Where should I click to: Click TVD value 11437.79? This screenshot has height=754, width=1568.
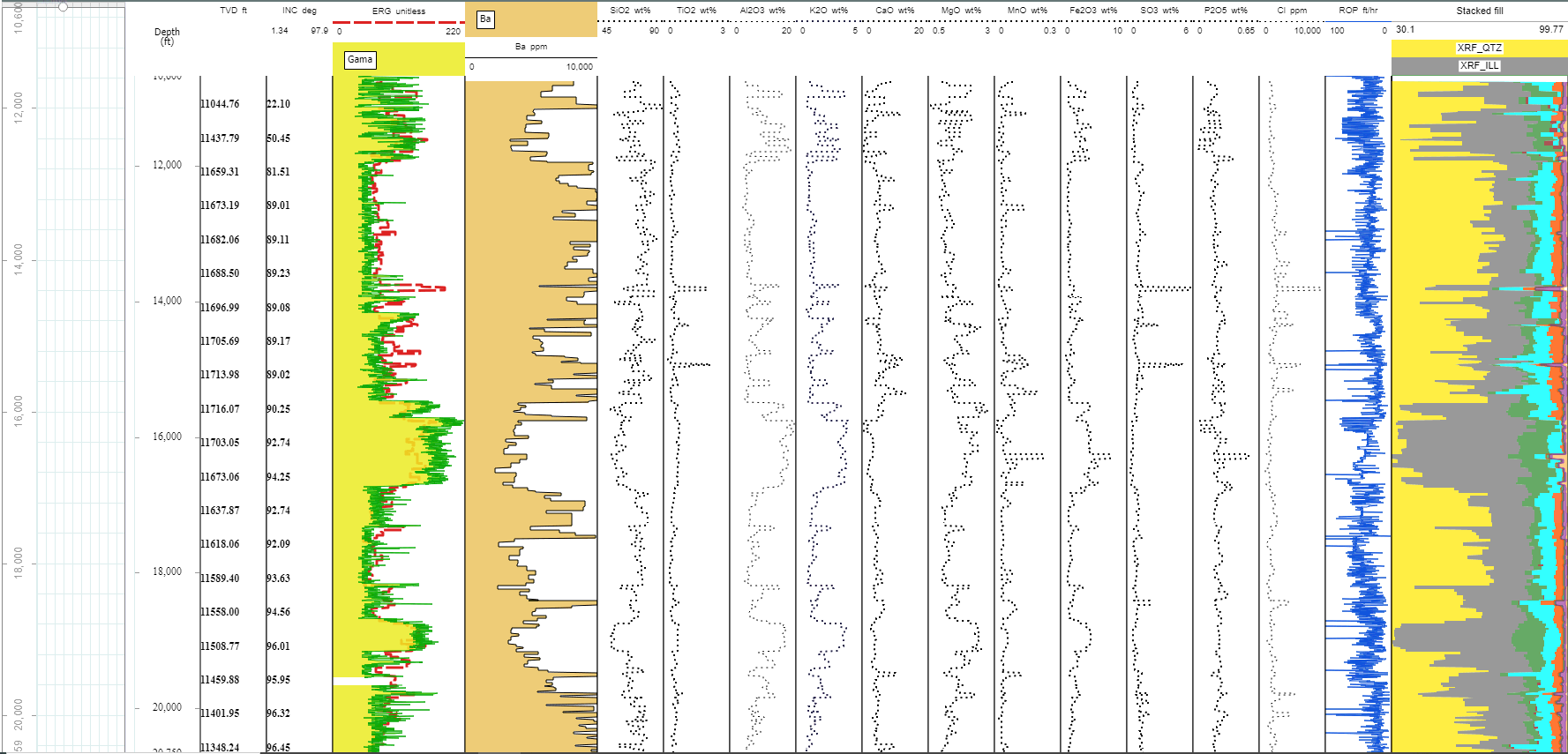point(220,138)
